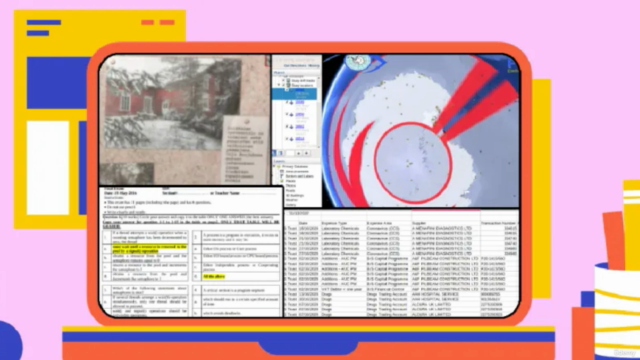Click the 'Date: 15 May 2016' exam text
The height and width of the screenshot is (360, 640).
[120, 193]
